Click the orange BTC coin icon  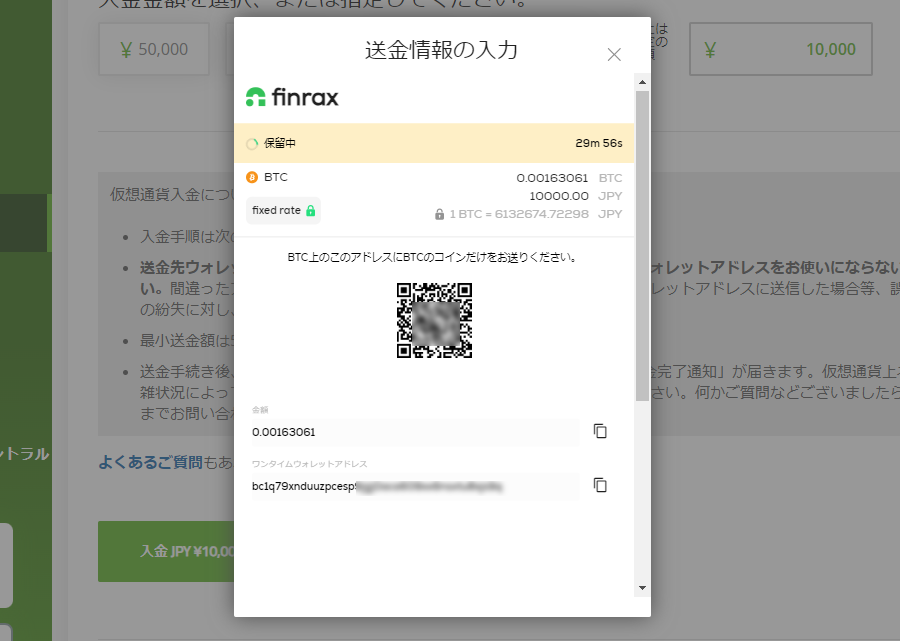[x=252, y=177]
